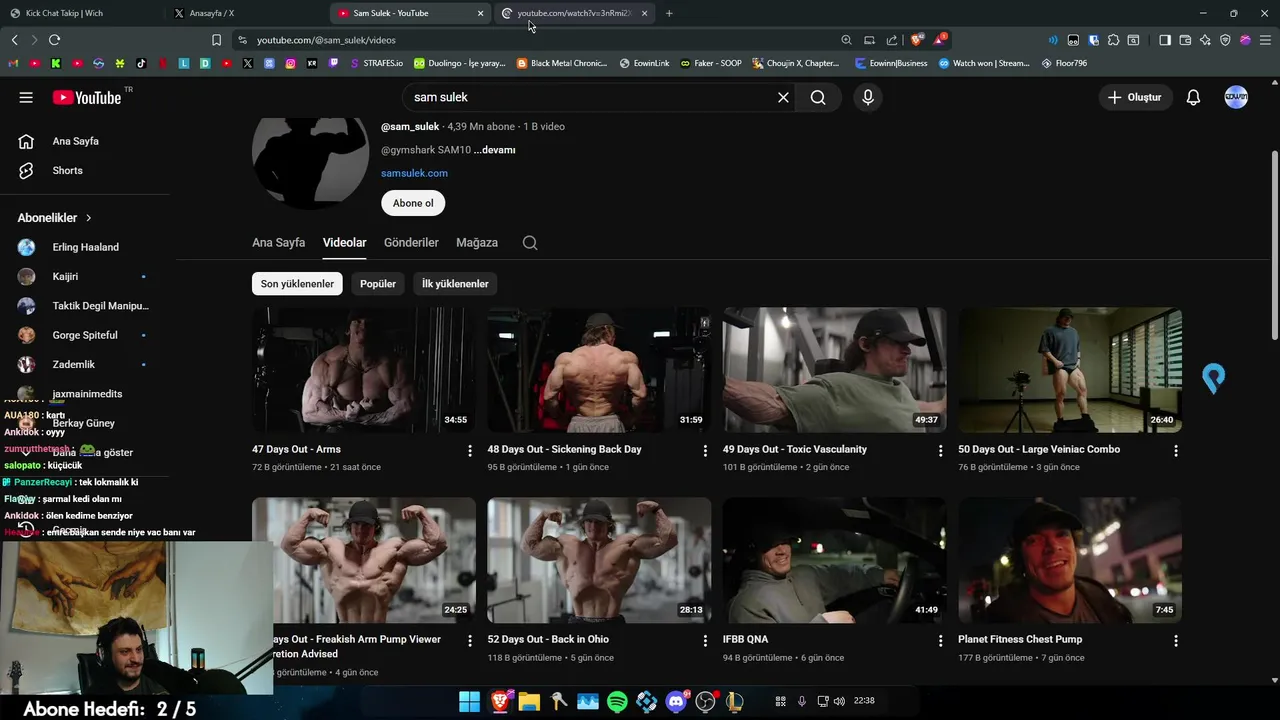Viewport: 1280px width, 720px height.
Task: Open the YouTube hamburger guide menu
Action: pos(26,97)
